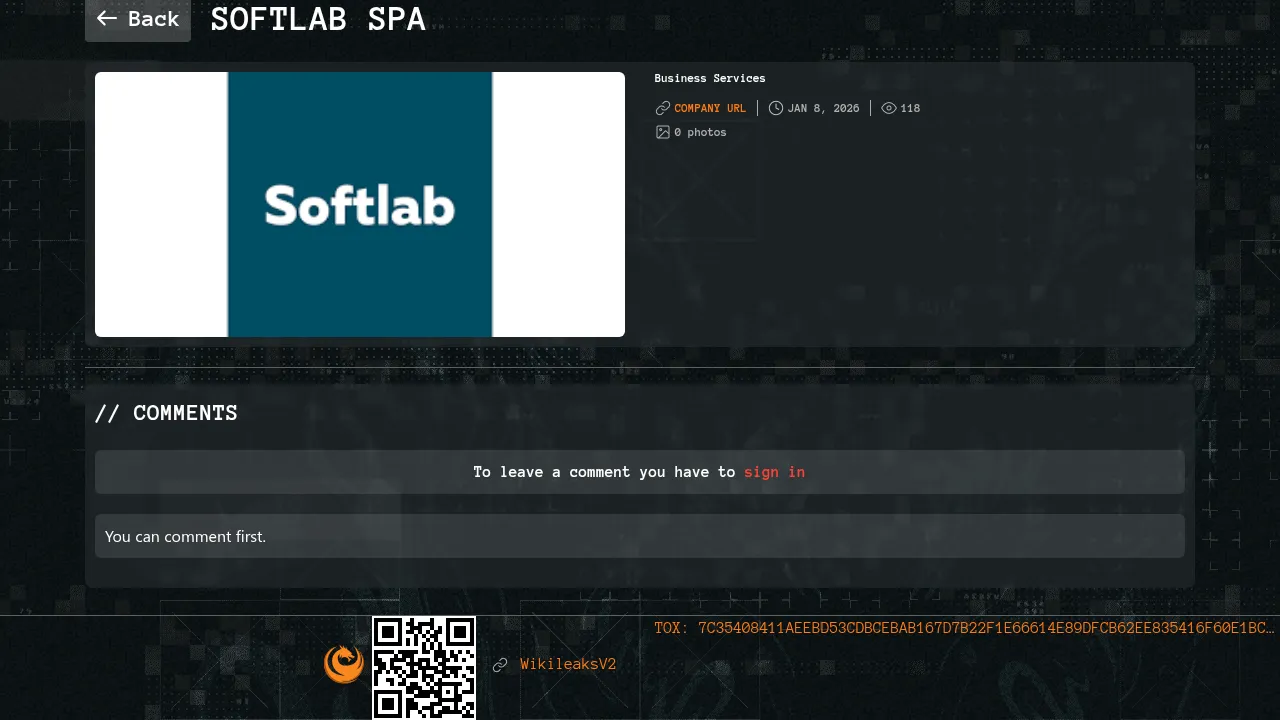Screen dimensions: 1280x720
Task: Select the 0 photos label
Action: [x=700, y=132]
